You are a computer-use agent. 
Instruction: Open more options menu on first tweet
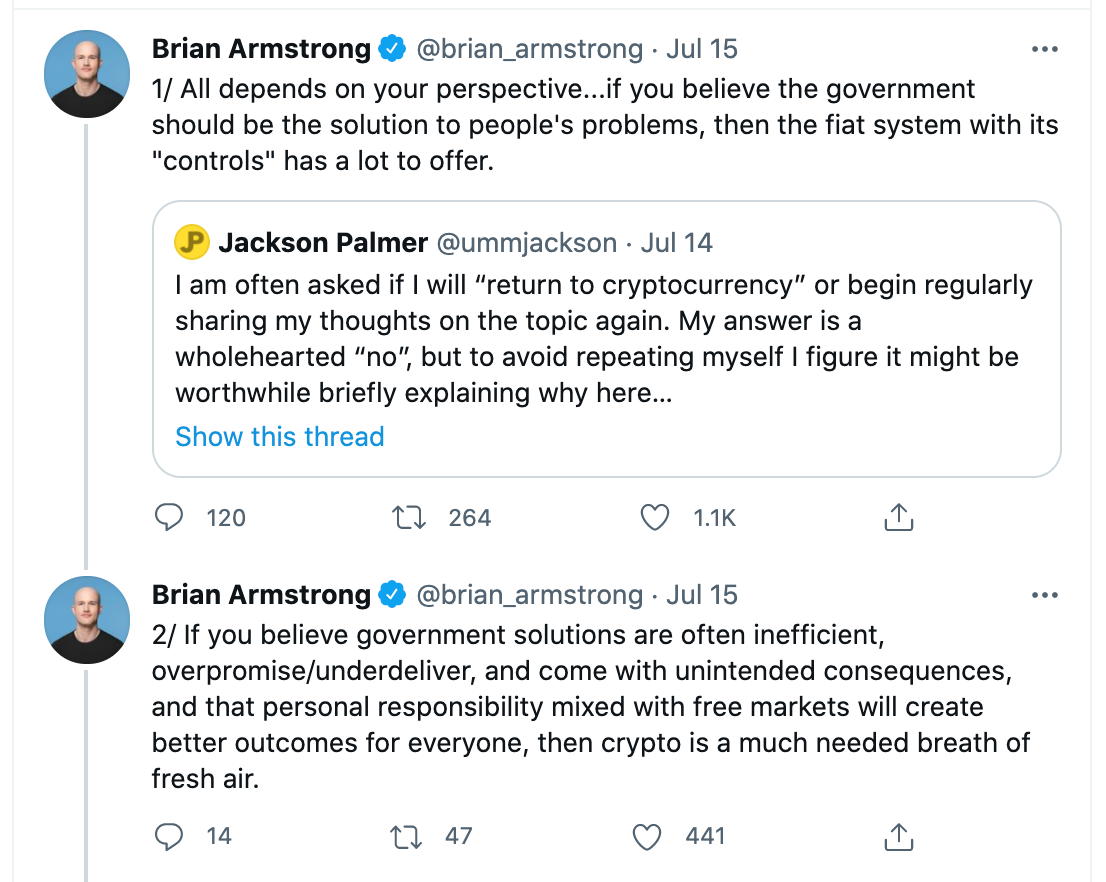[x=1044, y=48]
